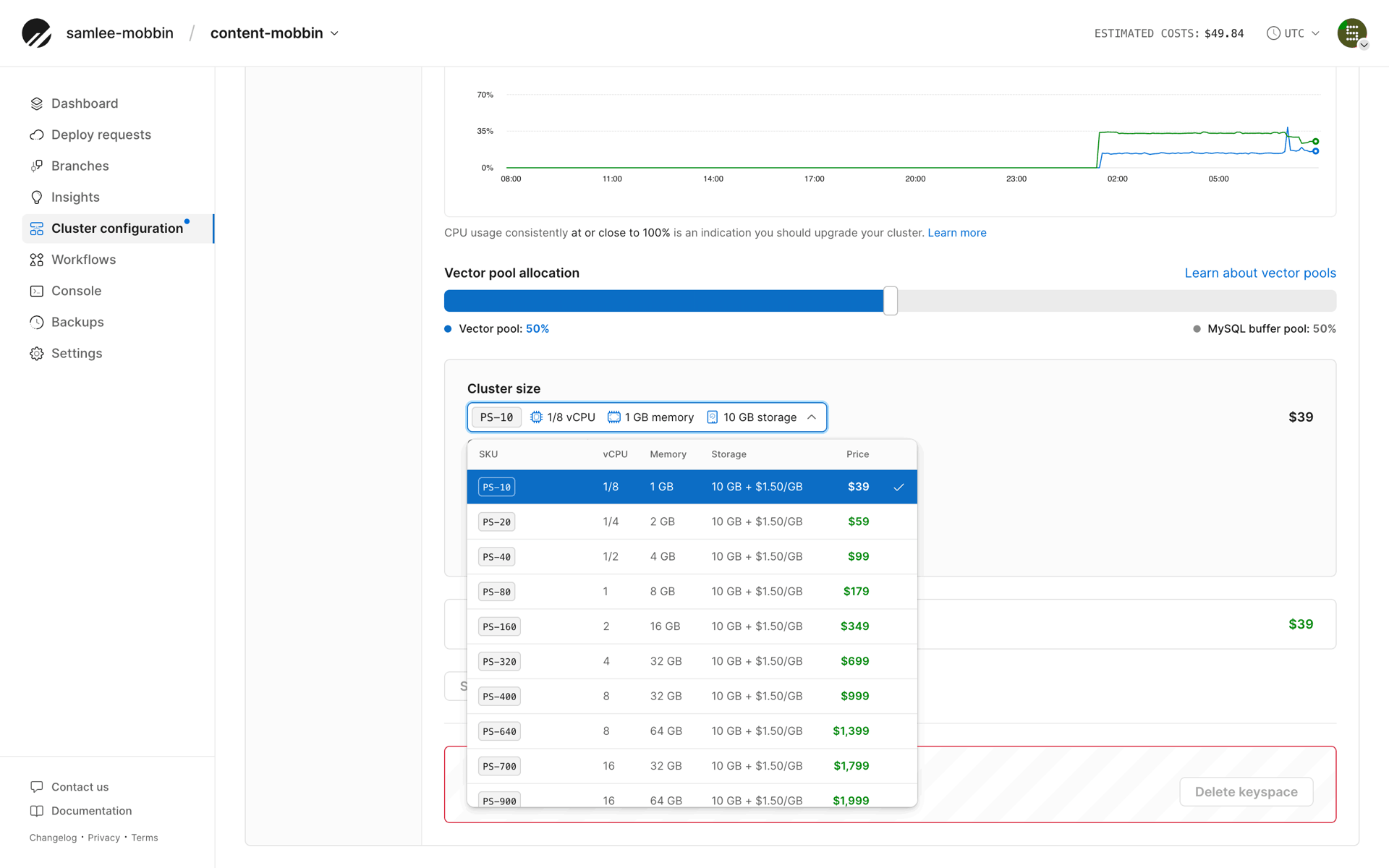Click the Backups clock icon
1389x868 pixels.
click(x=37, y=322)
